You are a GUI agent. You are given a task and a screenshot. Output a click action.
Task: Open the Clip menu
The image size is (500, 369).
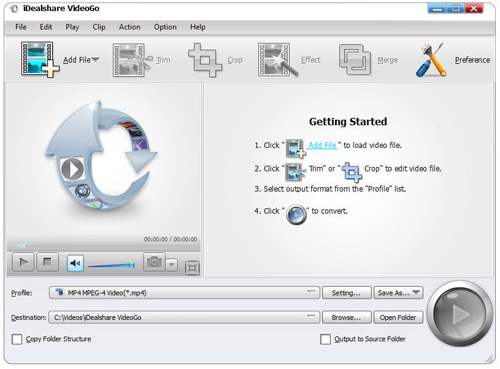[x=99, y=27]
